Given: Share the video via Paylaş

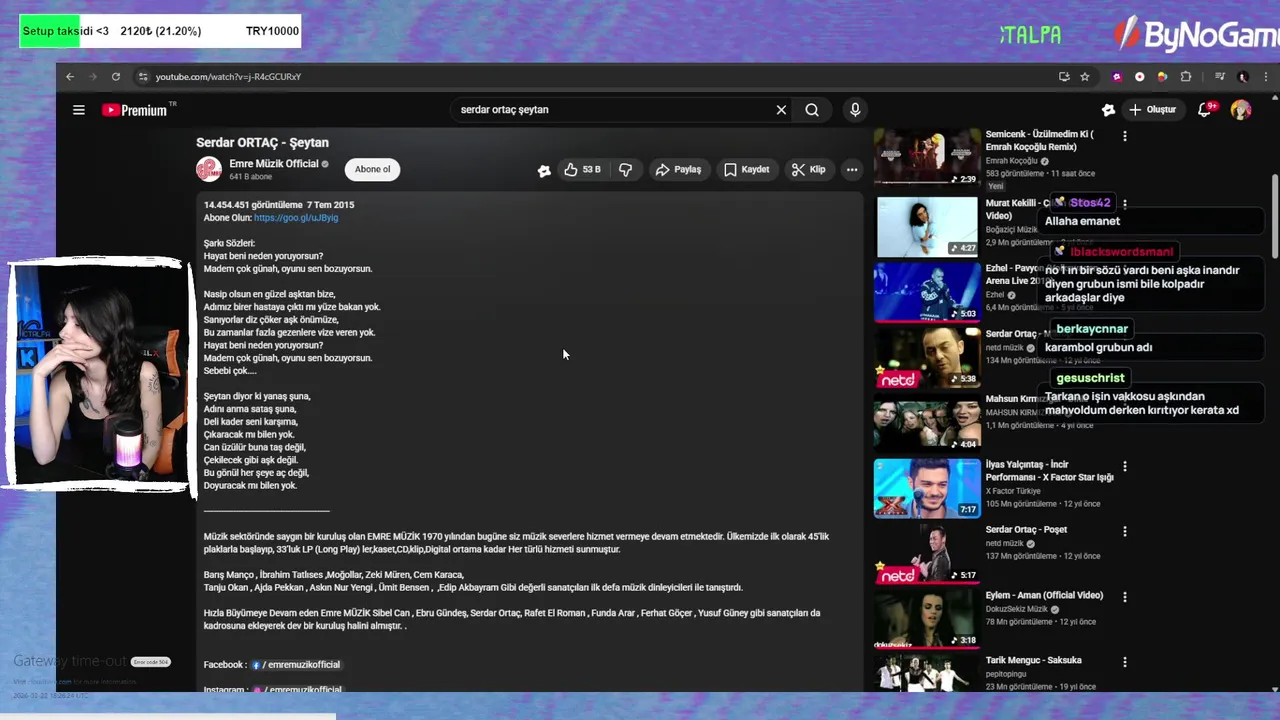Looking at the screenshot, I should click(x=678, y=170).
